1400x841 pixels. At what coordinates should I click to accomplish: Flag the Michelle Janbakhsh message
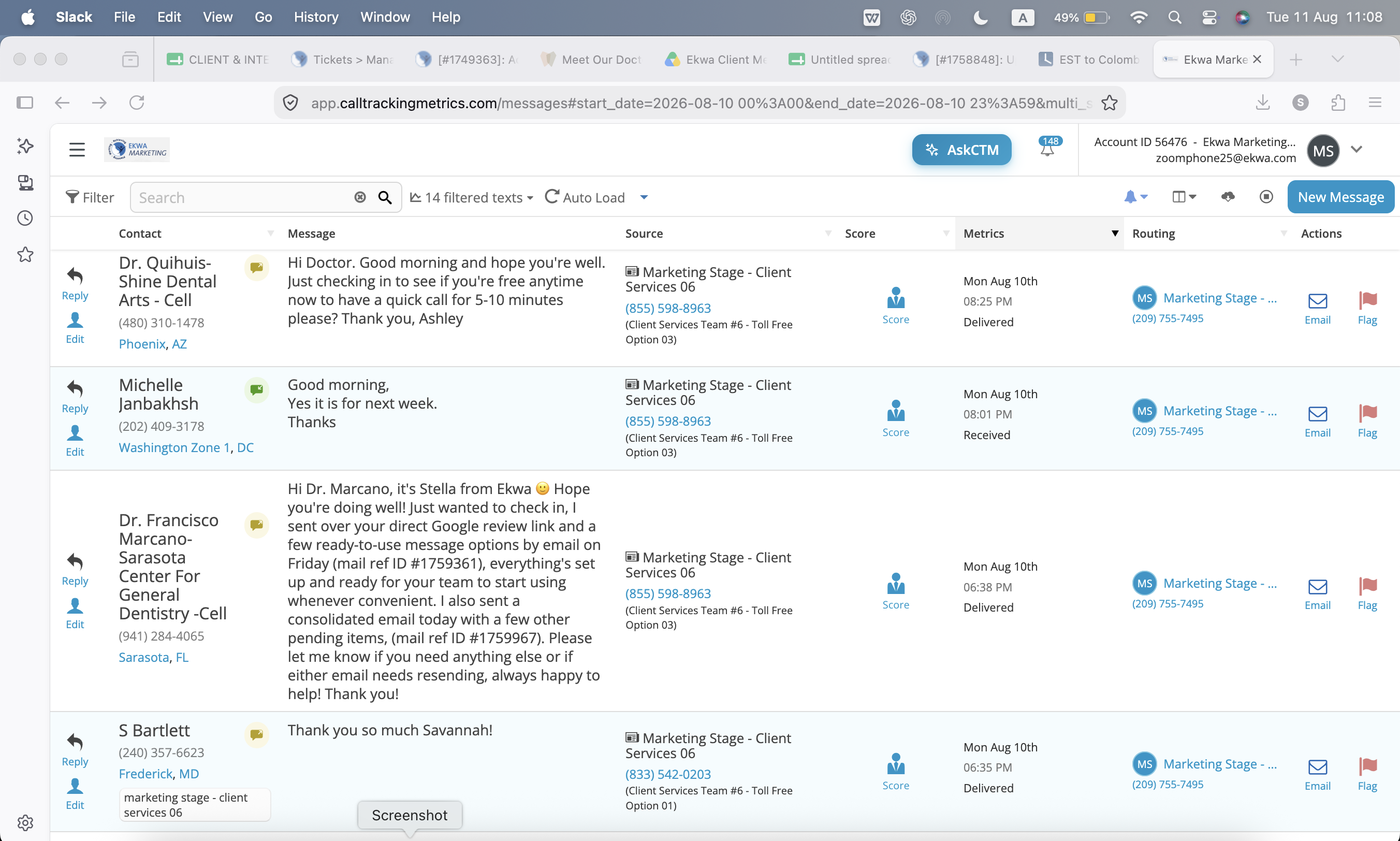(1367, 422)
